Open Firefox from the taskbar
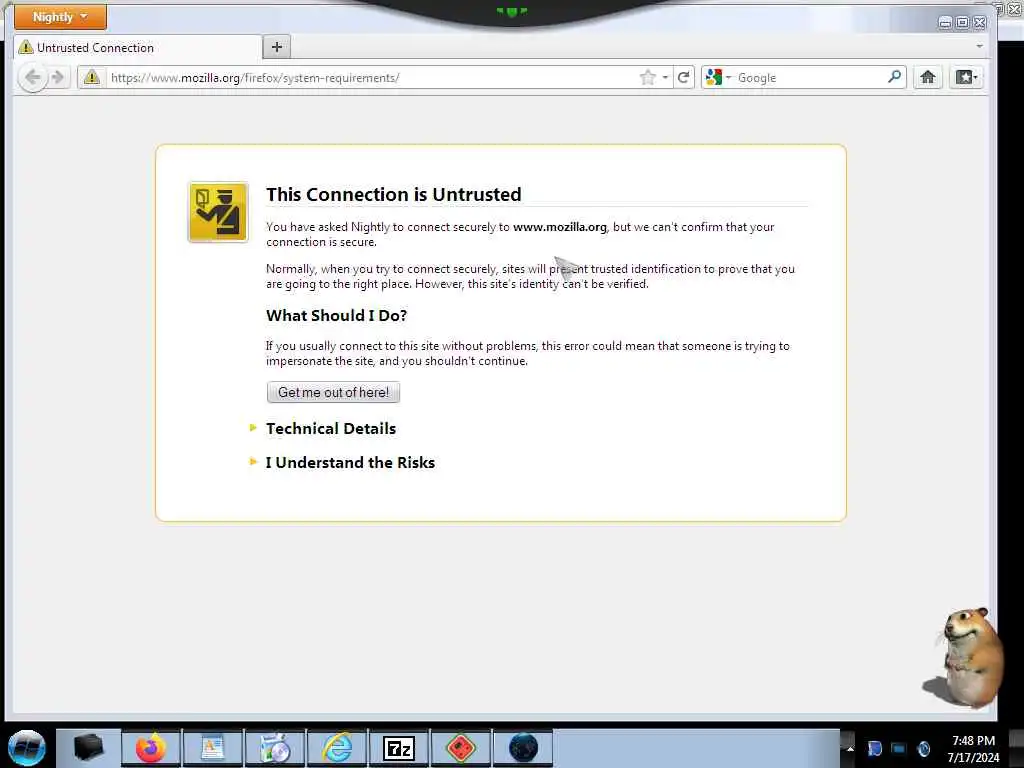 point(151,748)
